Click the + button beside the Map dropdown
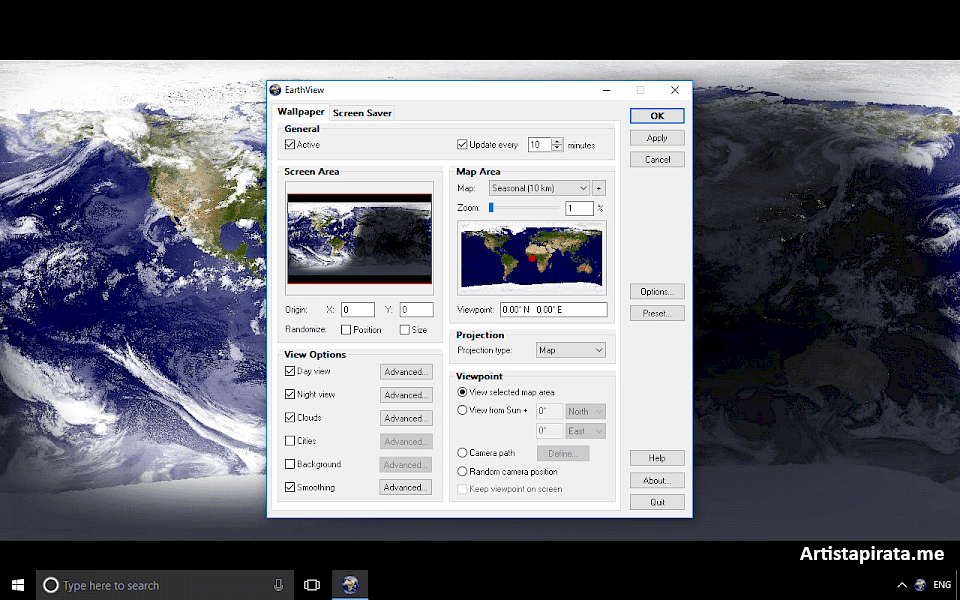The image size is (960, 600). (x=599, y=187)
